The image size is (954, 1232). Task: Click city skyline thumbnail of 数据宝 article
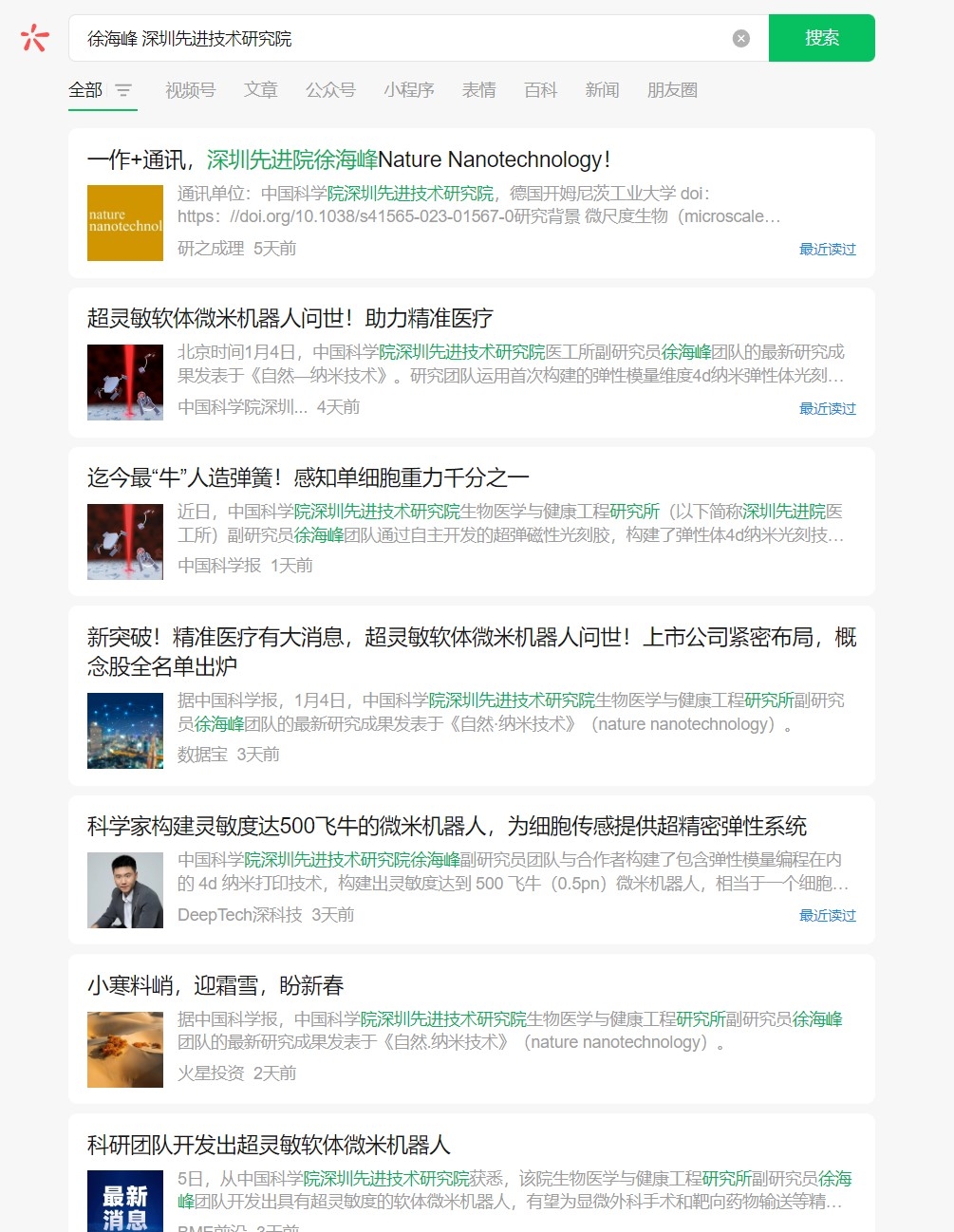coord(125,730)
